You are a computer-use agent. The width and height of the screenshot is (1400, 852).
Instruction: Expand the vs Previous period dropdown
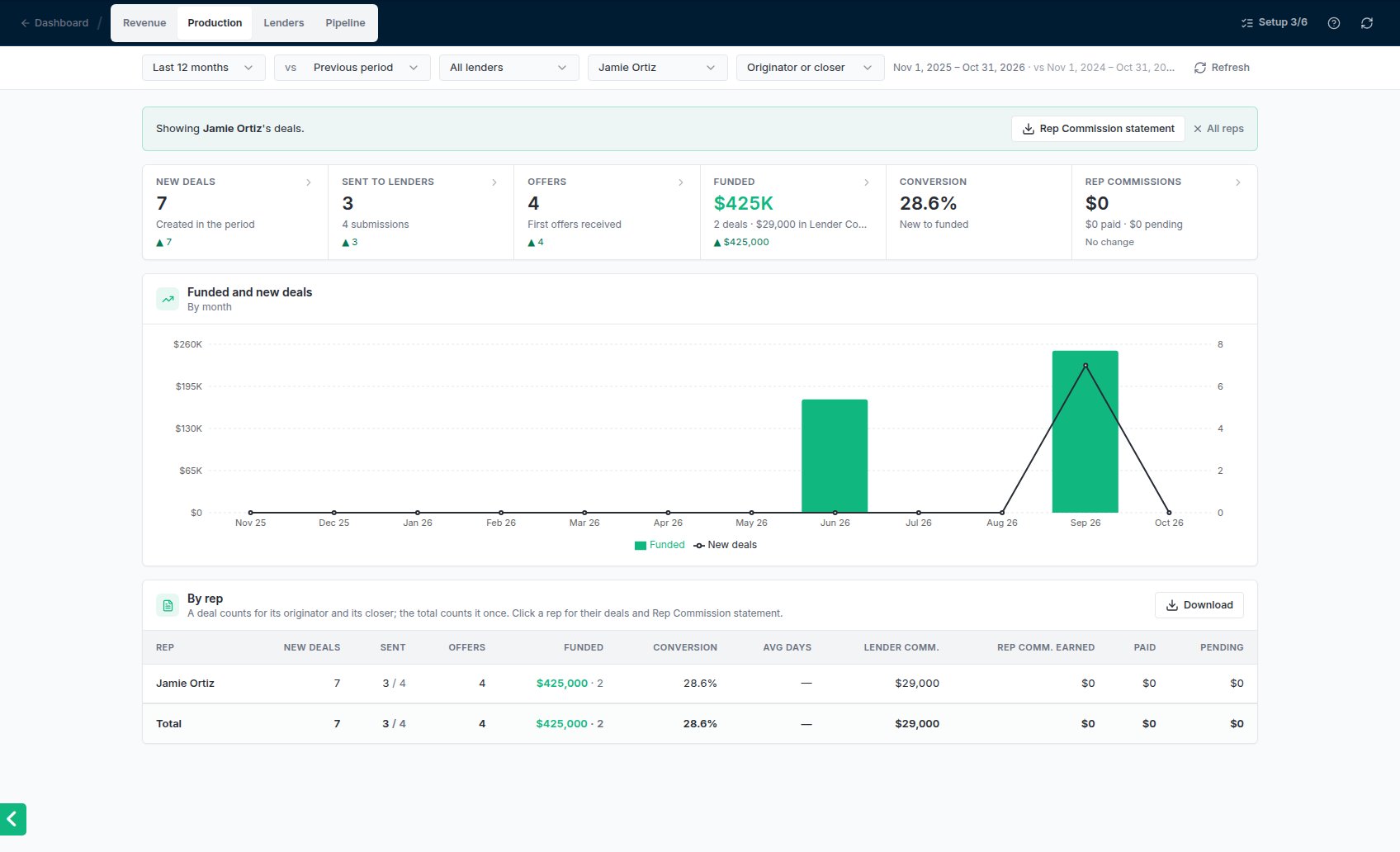click(352, 68)
